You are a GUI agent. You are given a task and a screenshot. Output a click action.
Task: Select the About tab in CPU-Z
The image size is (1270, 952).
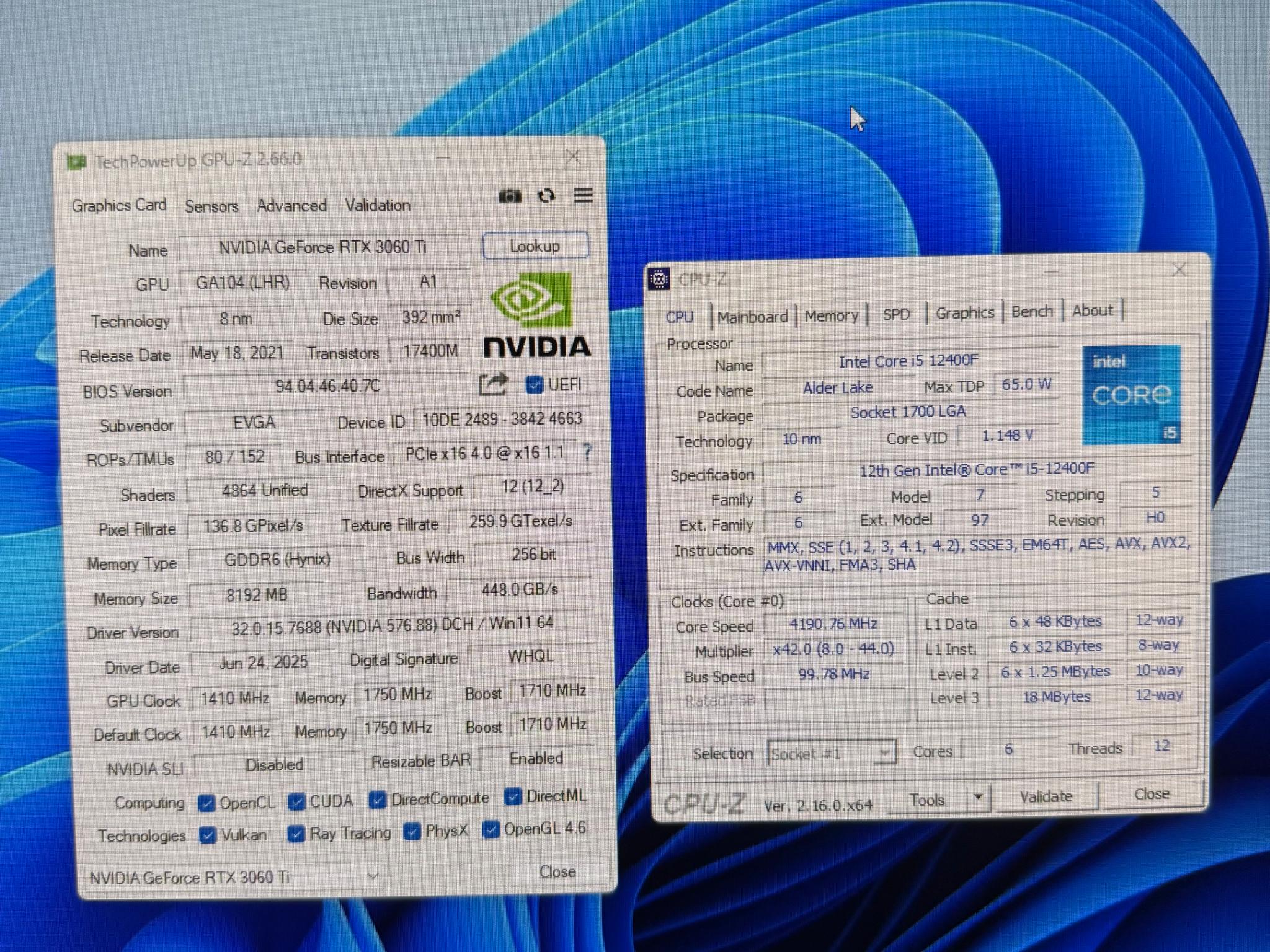(x=1093, y=310)
